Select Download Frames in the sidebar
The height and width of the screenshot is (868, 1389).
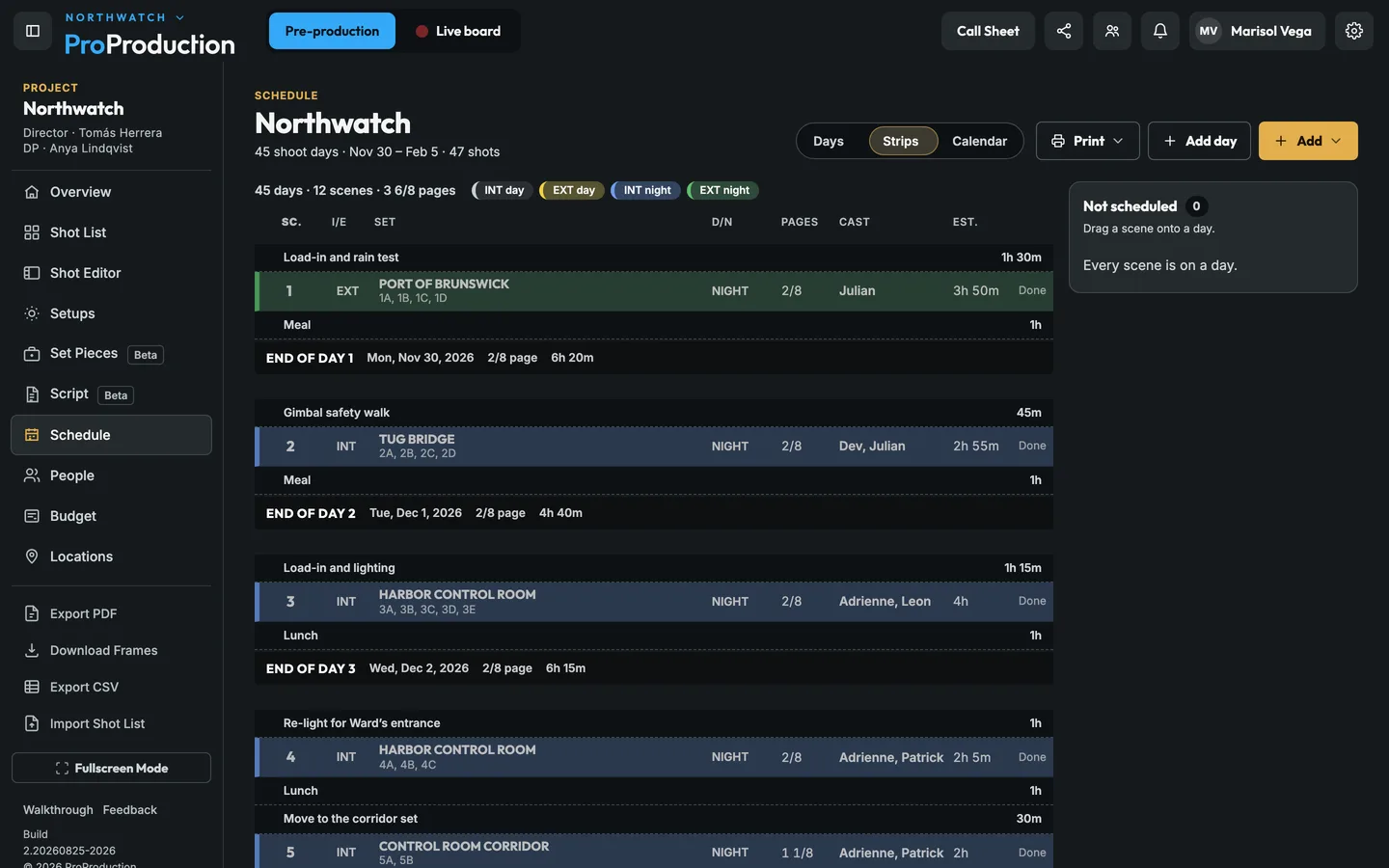pos(111,650)
